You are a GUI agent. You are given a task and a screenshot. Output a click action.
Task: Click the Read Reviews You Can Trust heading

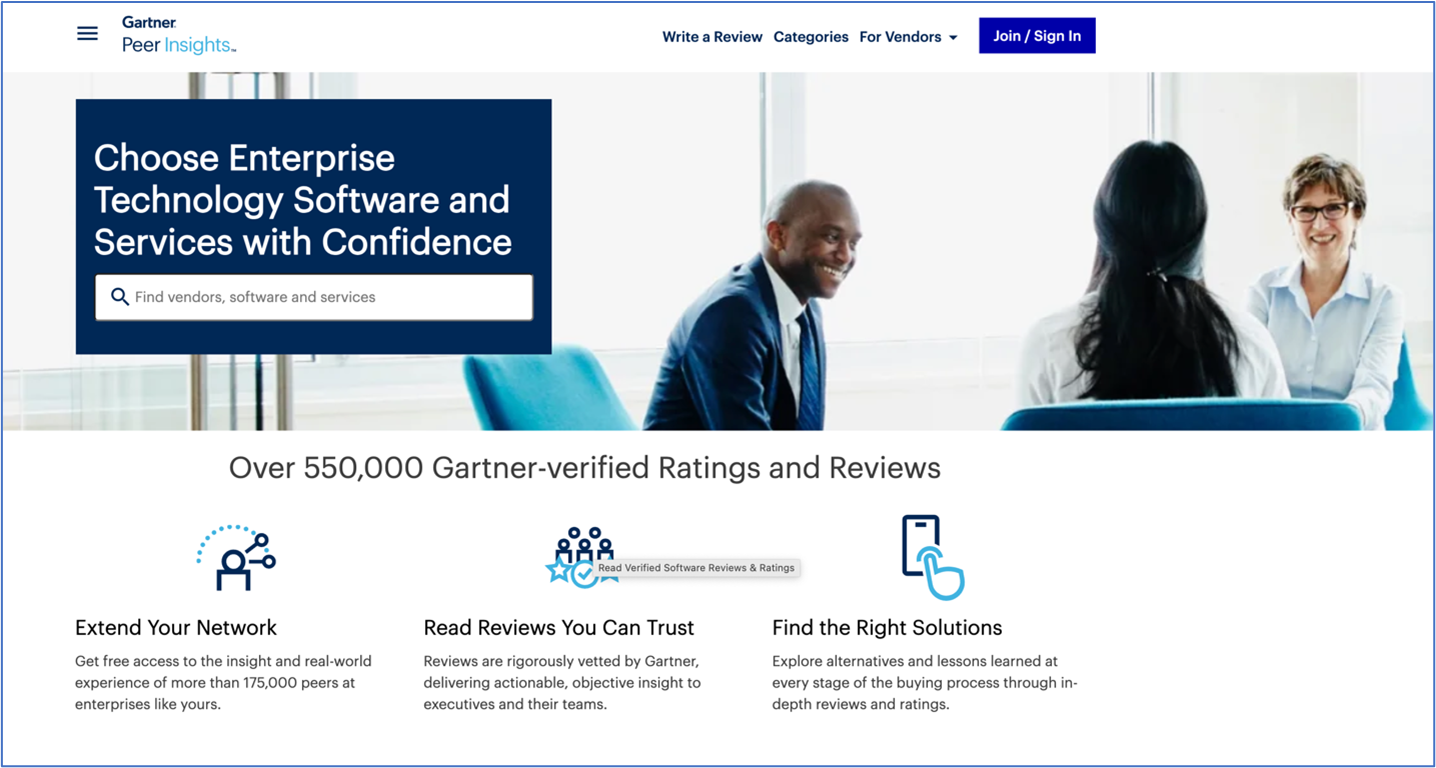(x=559, y=627)
